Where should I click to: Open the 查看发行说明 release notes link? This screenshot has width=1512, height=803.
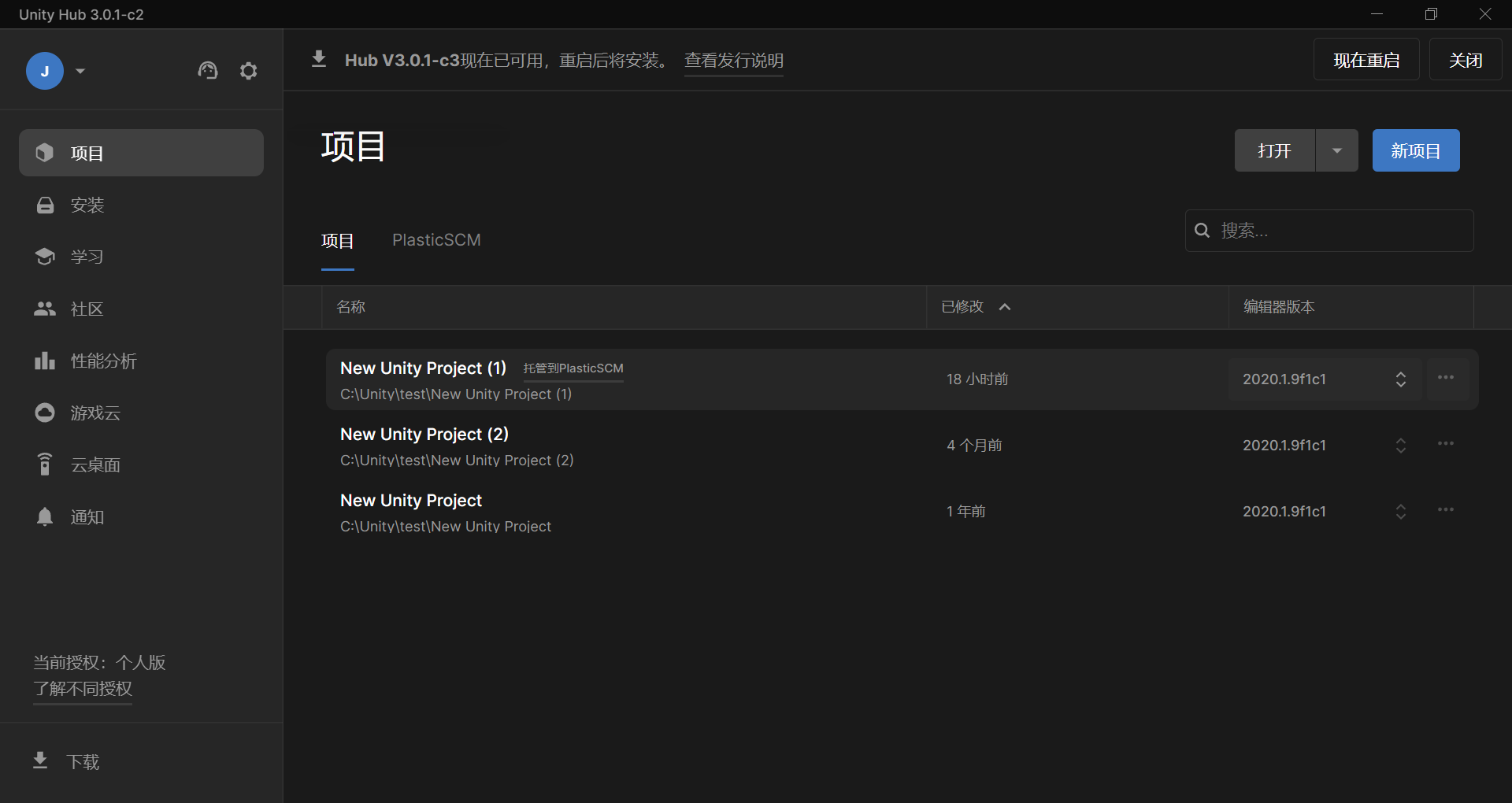(x=734, y=61)
